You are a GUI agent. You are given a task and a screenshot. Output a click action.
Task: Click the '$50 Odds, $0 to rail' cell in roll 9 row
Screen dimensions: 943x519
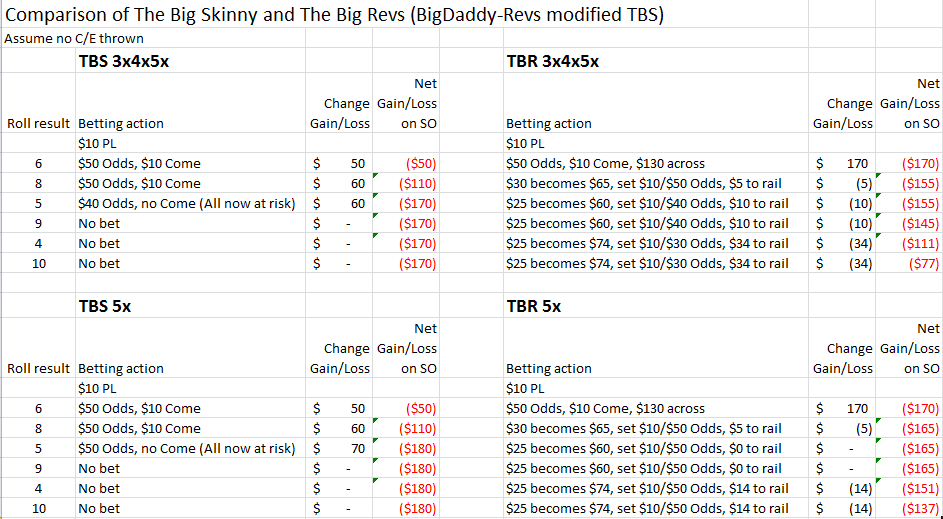pos(644,469)
